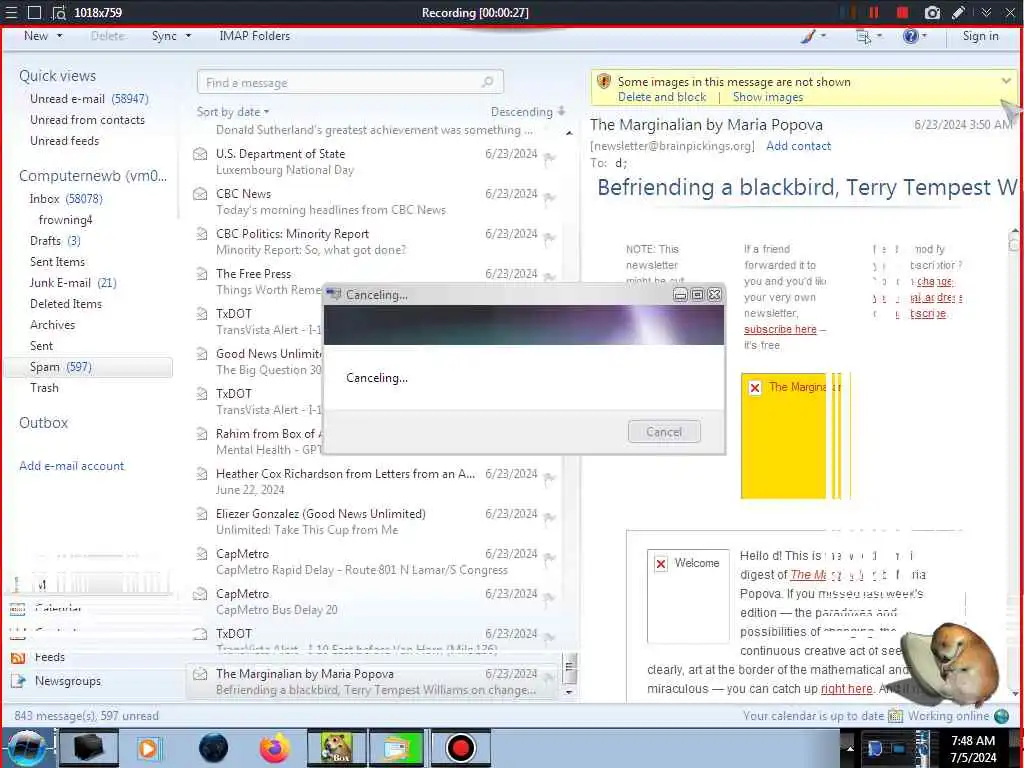Open Firefox from the taskbar
The height and width of the screenshot is (768, 1024).
[x=274, y=748]
